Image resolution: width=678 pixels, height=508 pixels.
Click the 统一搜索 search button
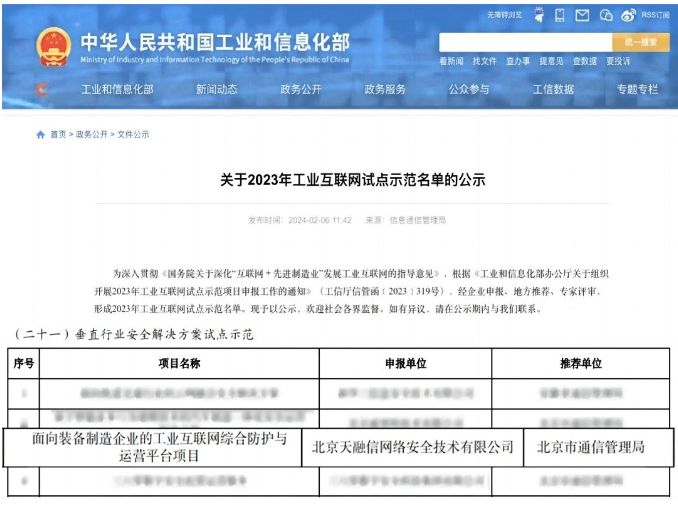(x=640, y=42)
